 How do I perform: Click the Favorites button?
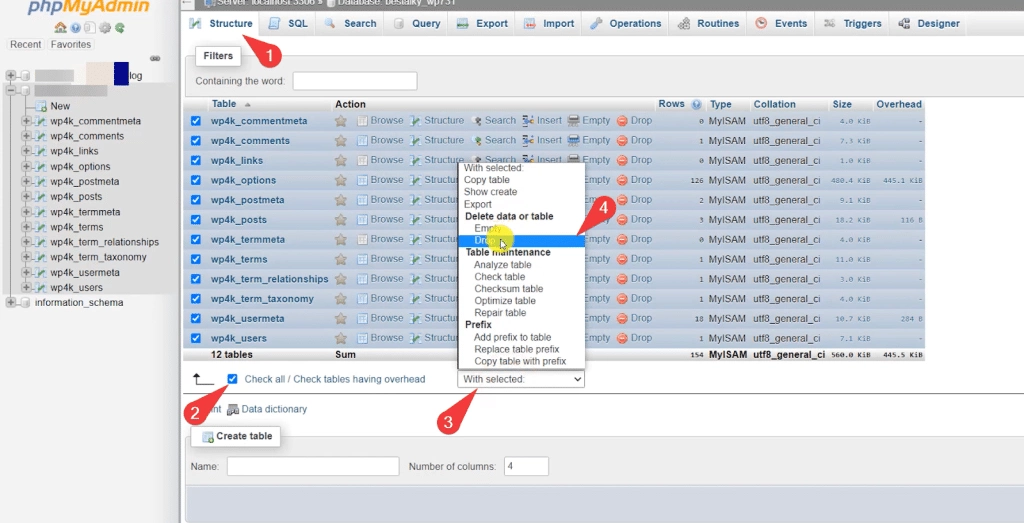coord(71,44)
